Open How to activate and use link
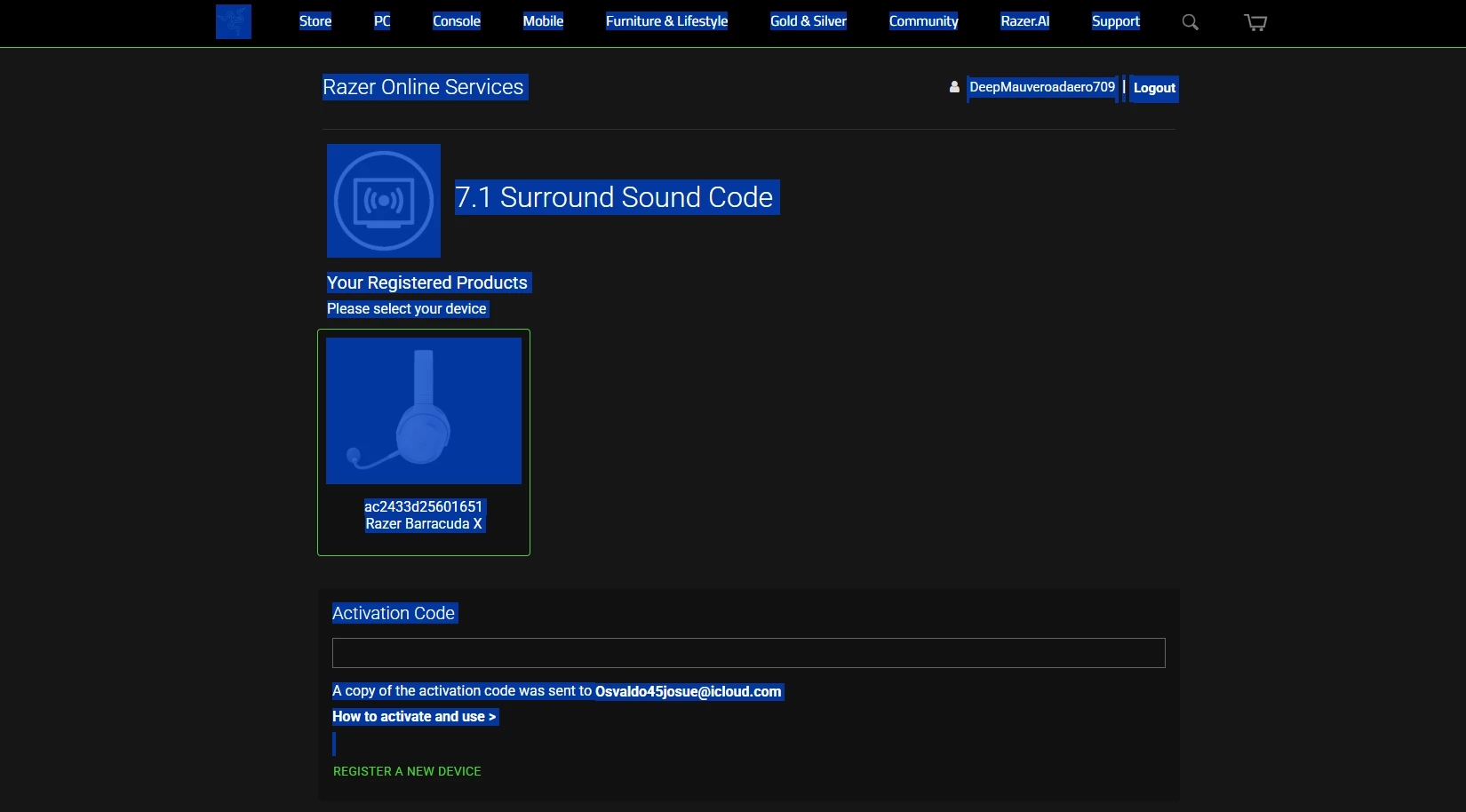The width and height of the screenshot is (1466, 812). click(x=414, y=716)
